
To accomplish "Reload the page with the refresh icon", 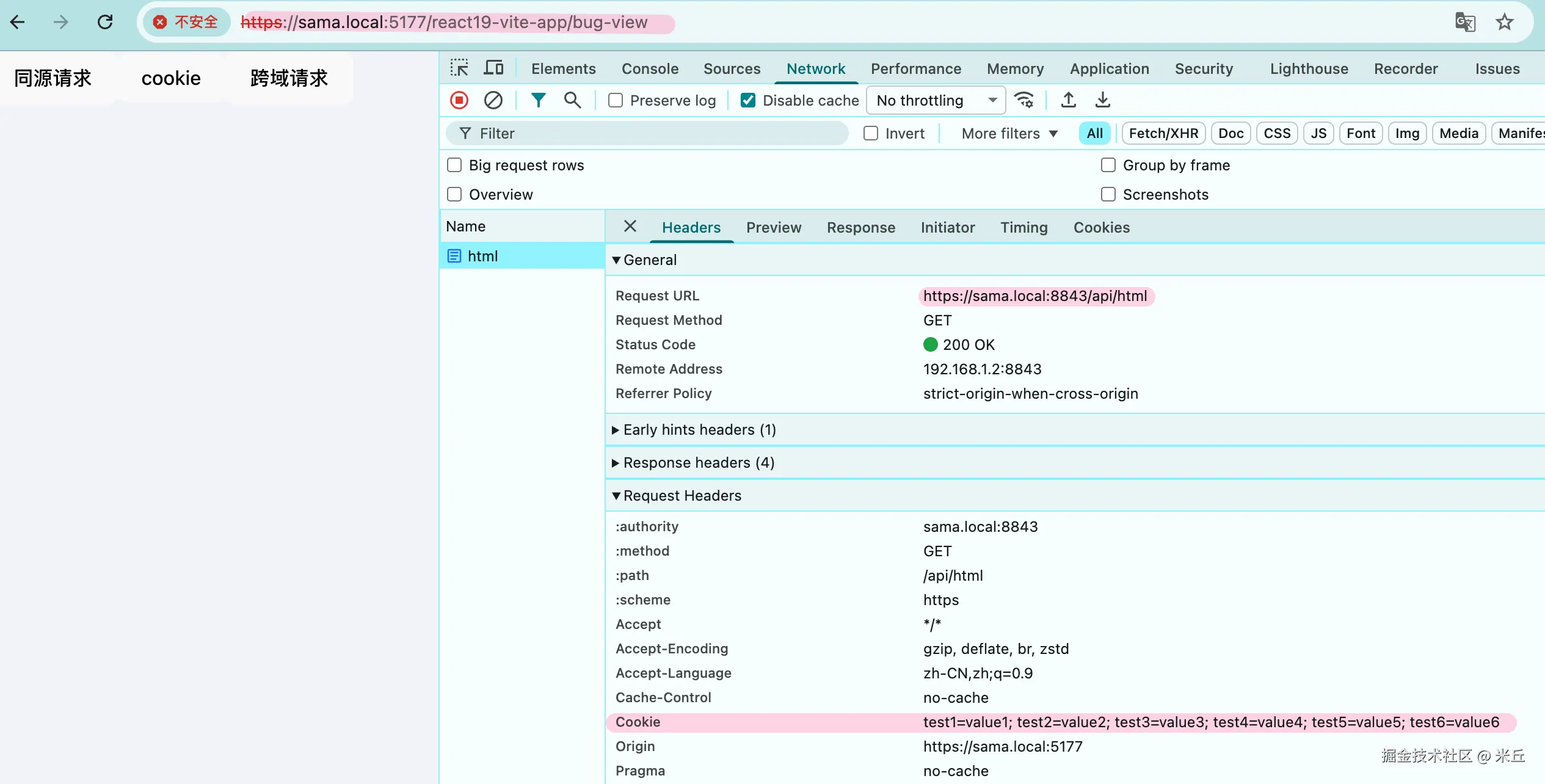I will pyautogui.click(x=105, y=23).
